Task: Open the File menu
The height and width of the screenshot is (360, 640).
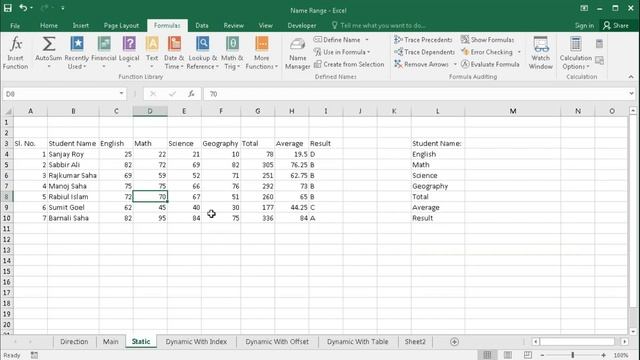Action: click(15, 25)
